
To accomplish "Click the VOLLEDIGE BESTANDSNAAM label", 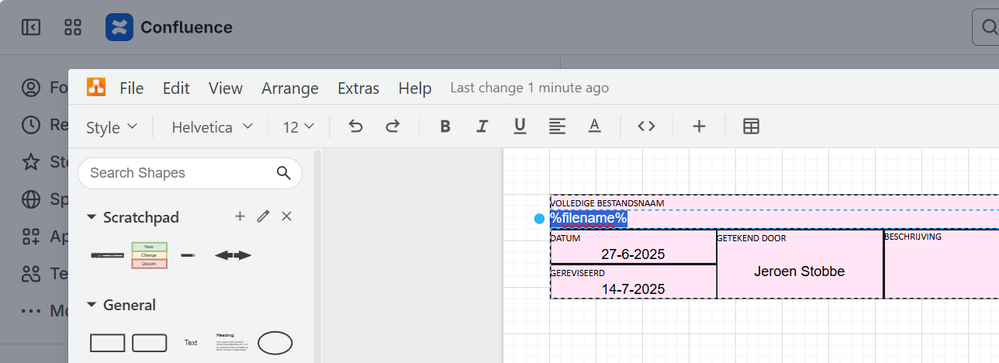I will (607, 203).
